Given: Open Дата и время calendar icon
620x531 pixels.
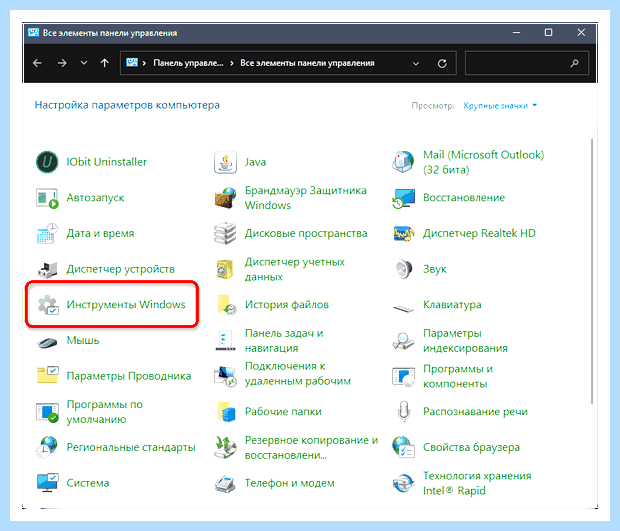Looking at the screenshot, I should pyautogui.click(x=47, y=233).
